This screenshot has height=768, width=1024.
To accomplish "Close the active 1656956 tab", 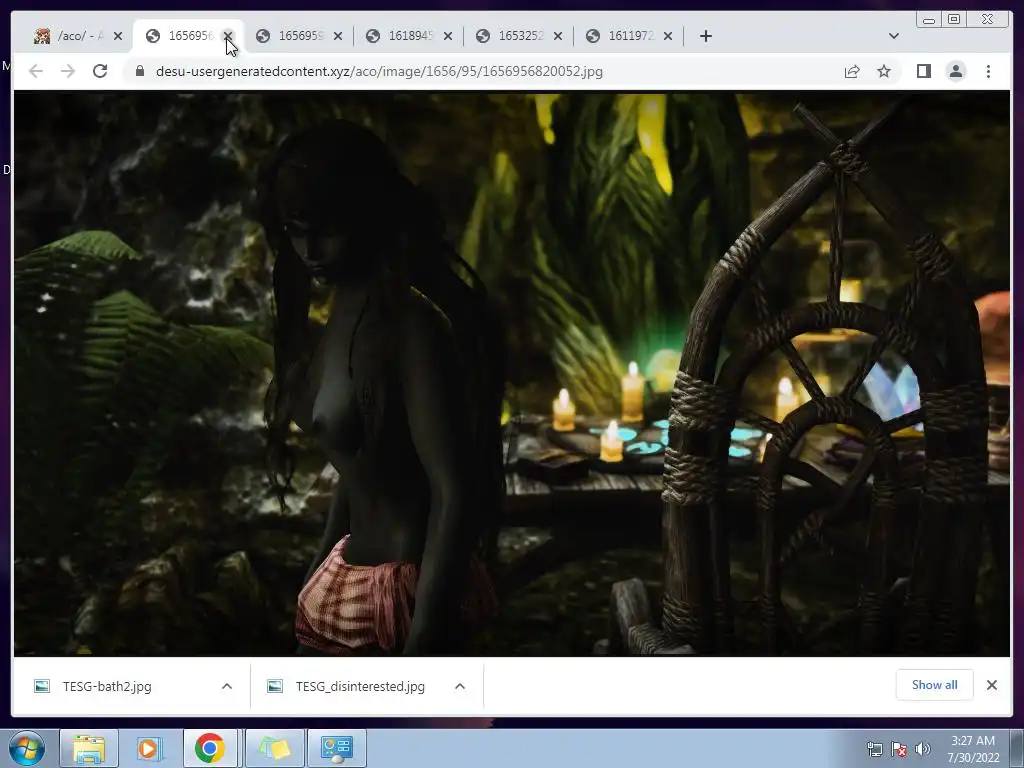I will (x=228, y=36).
